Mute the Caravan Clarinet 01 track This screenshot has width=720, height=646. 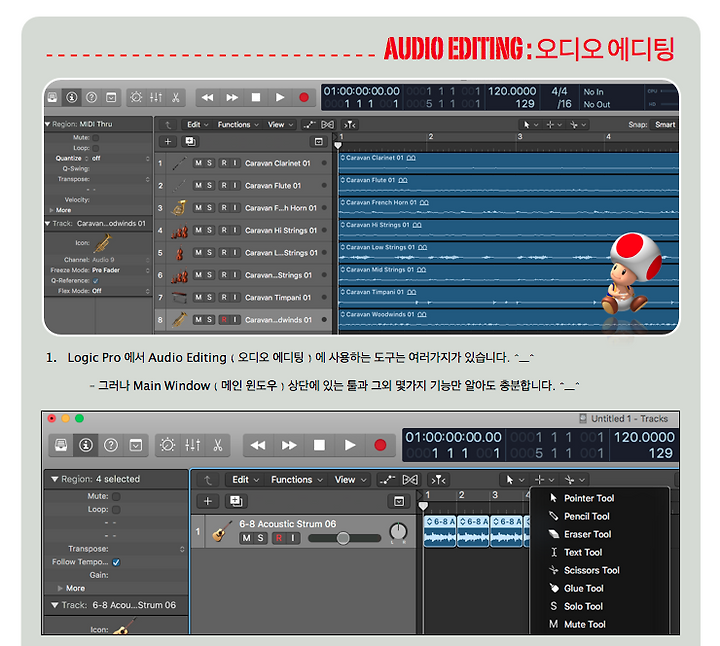click(x=198, y=163)
